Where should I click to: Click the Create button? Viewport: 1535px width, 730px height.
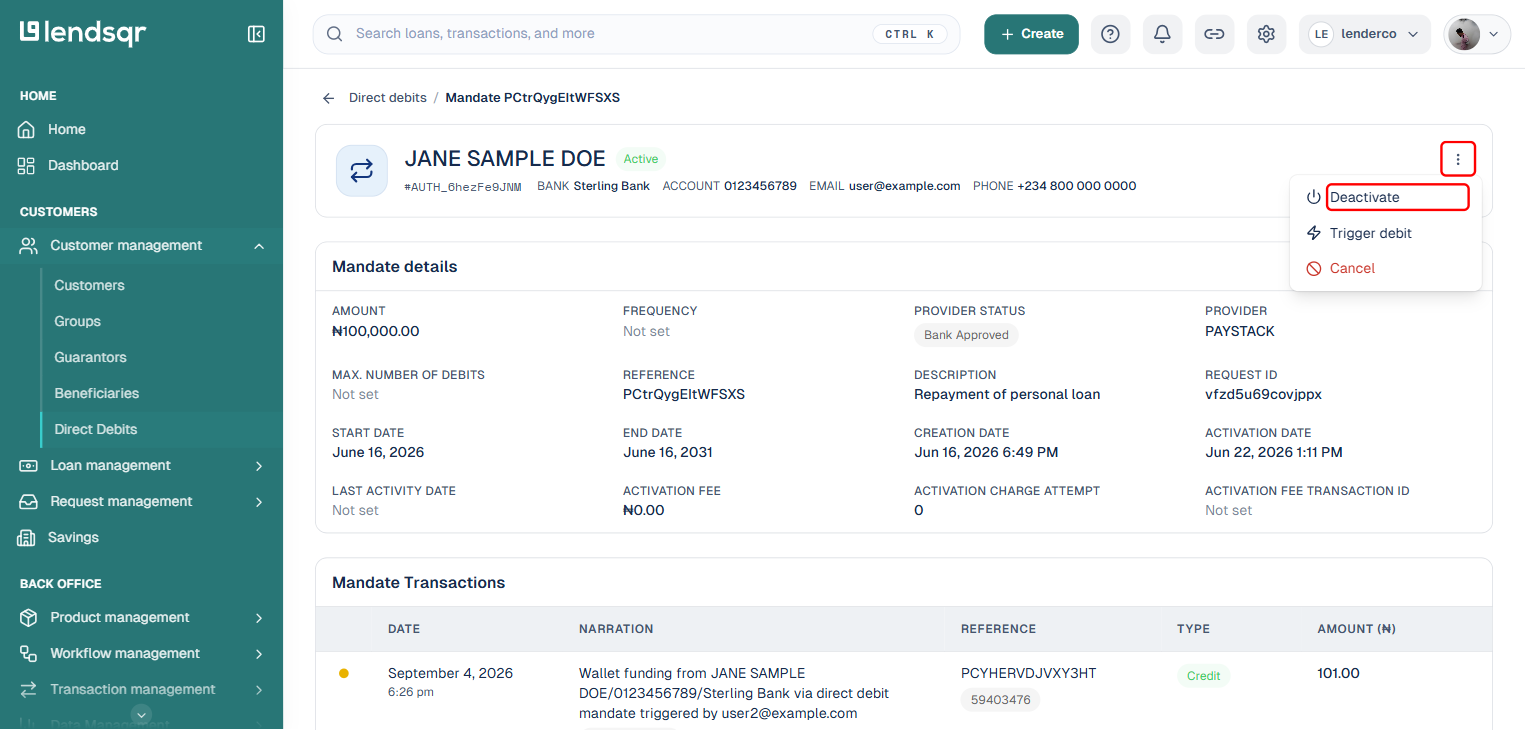[x=1031, y=34]
